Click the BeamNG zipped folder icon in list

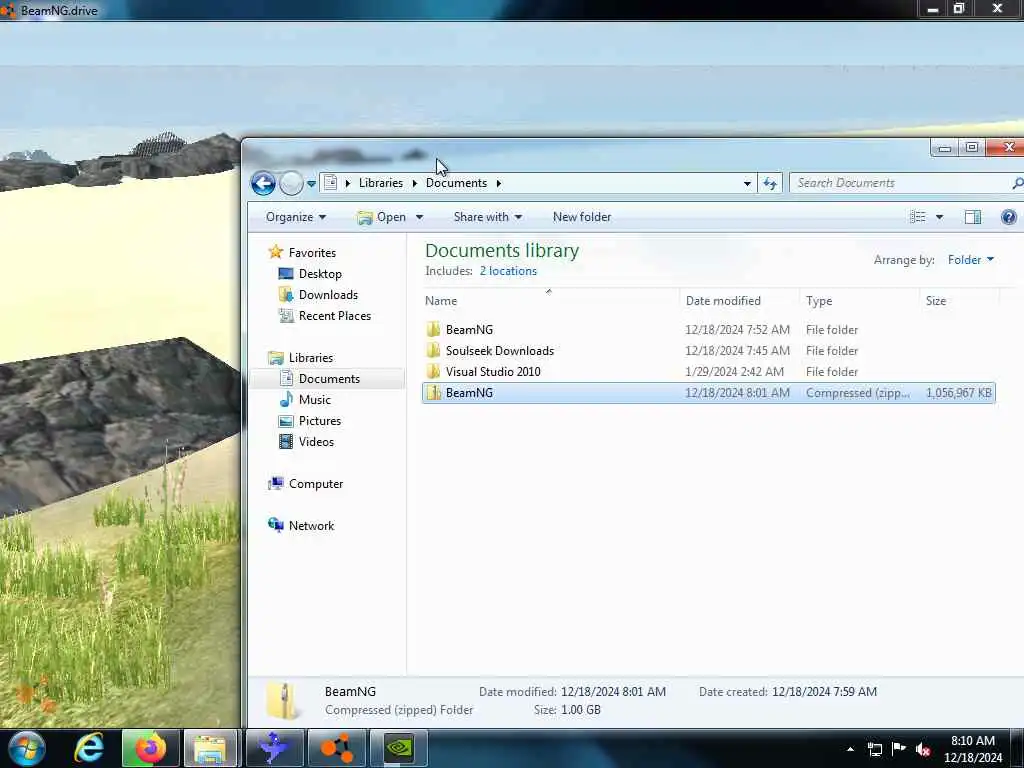tap(433, 392)
